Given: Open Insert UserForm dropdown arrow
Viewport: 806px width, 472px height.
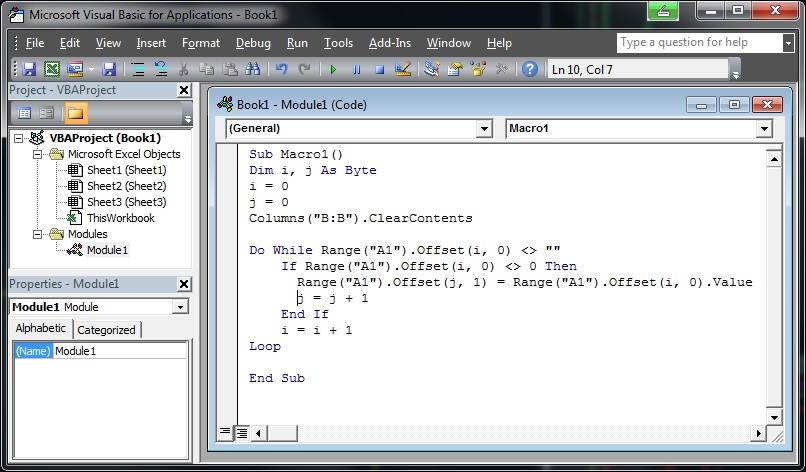Looking at the screenshot, I should (91, 69).
